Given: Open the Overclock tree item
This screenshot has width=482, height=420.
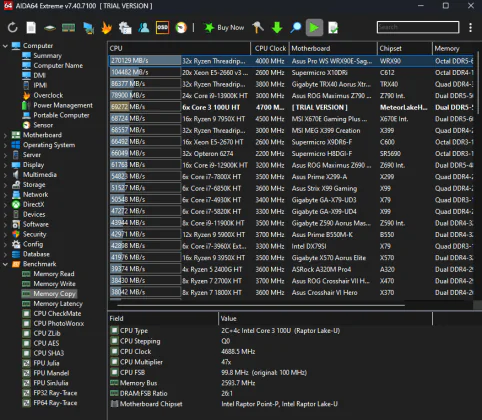Looking at the screenshot, I should click(x=48, y=95).
